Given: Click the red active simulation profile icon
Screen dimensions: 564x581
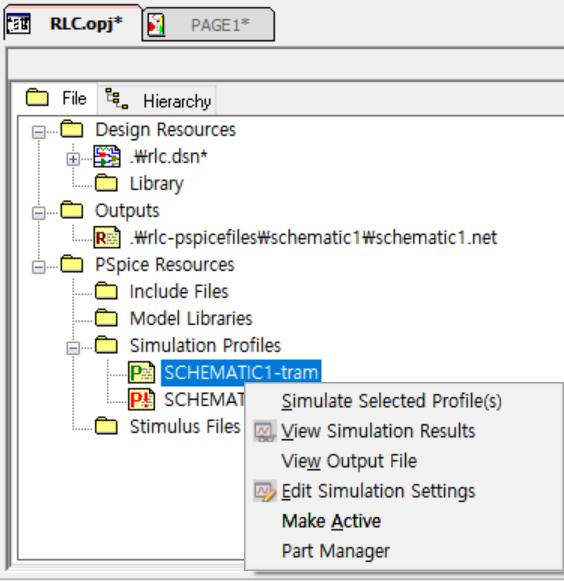Looking at the screenshot, I should pos(141,399).
